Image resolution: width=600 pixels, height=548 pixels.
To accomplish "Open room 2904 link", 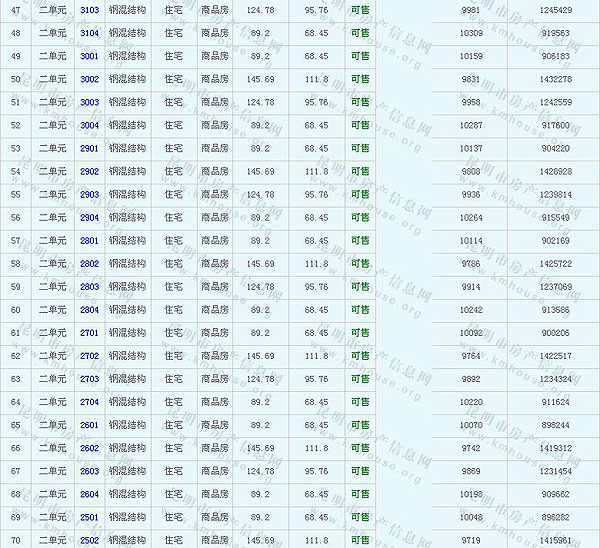I will click(89, 217).
